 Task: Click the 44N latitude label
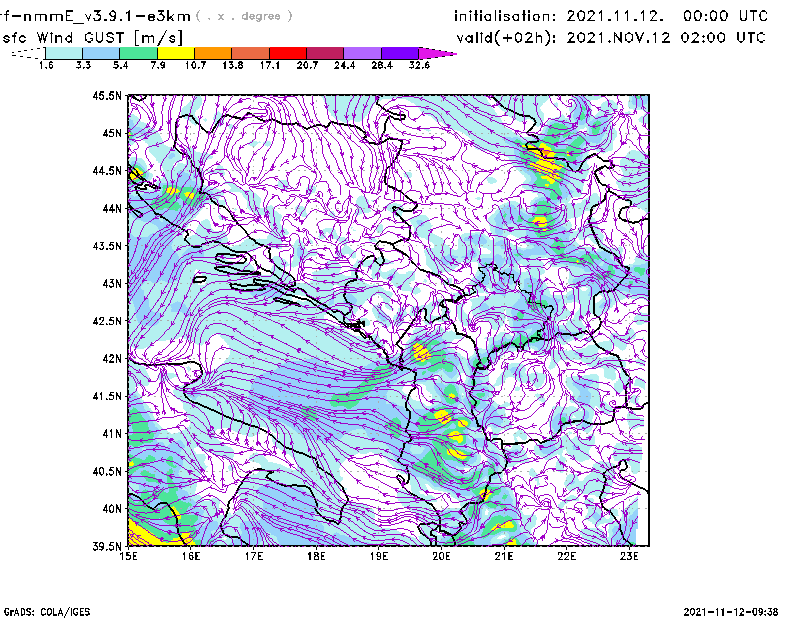point(112,208)
